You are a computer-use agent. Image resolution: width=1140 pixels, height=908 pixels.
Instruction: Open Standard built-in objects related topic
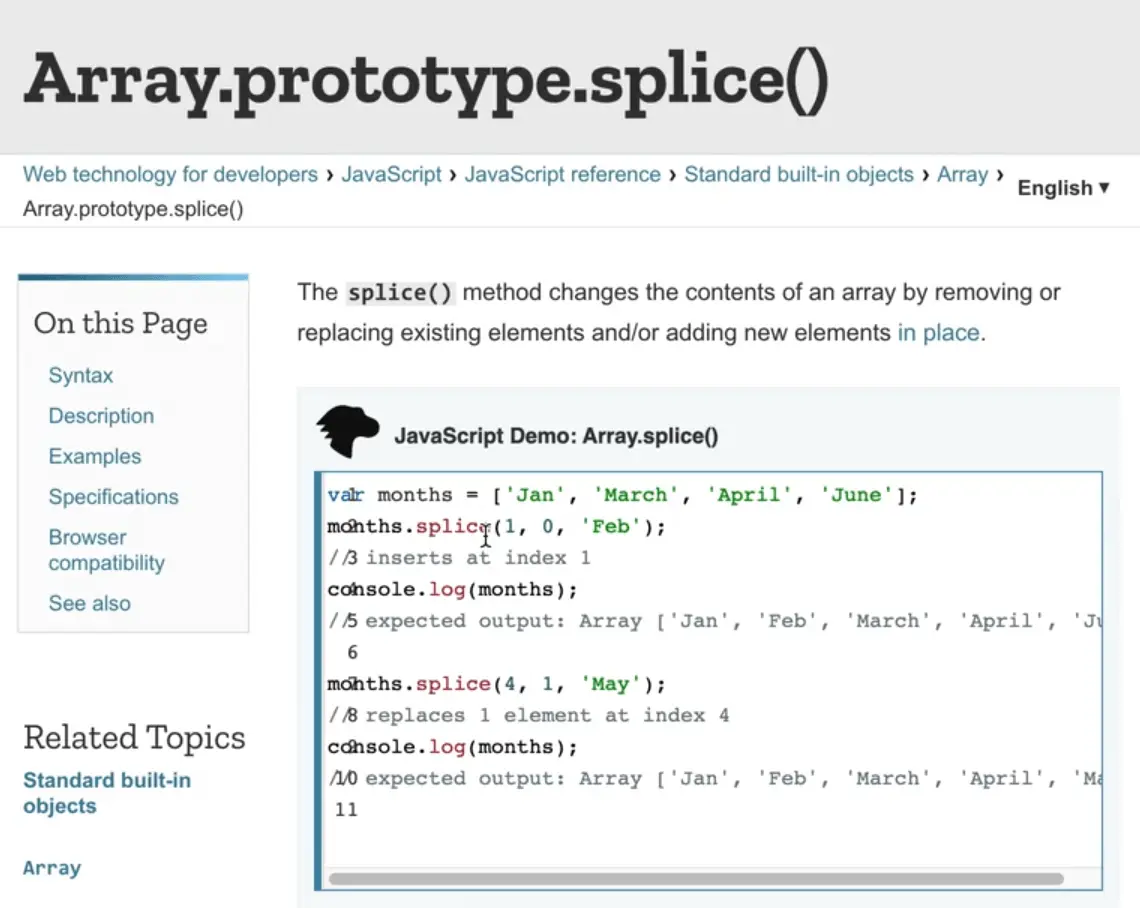point(107,793)
